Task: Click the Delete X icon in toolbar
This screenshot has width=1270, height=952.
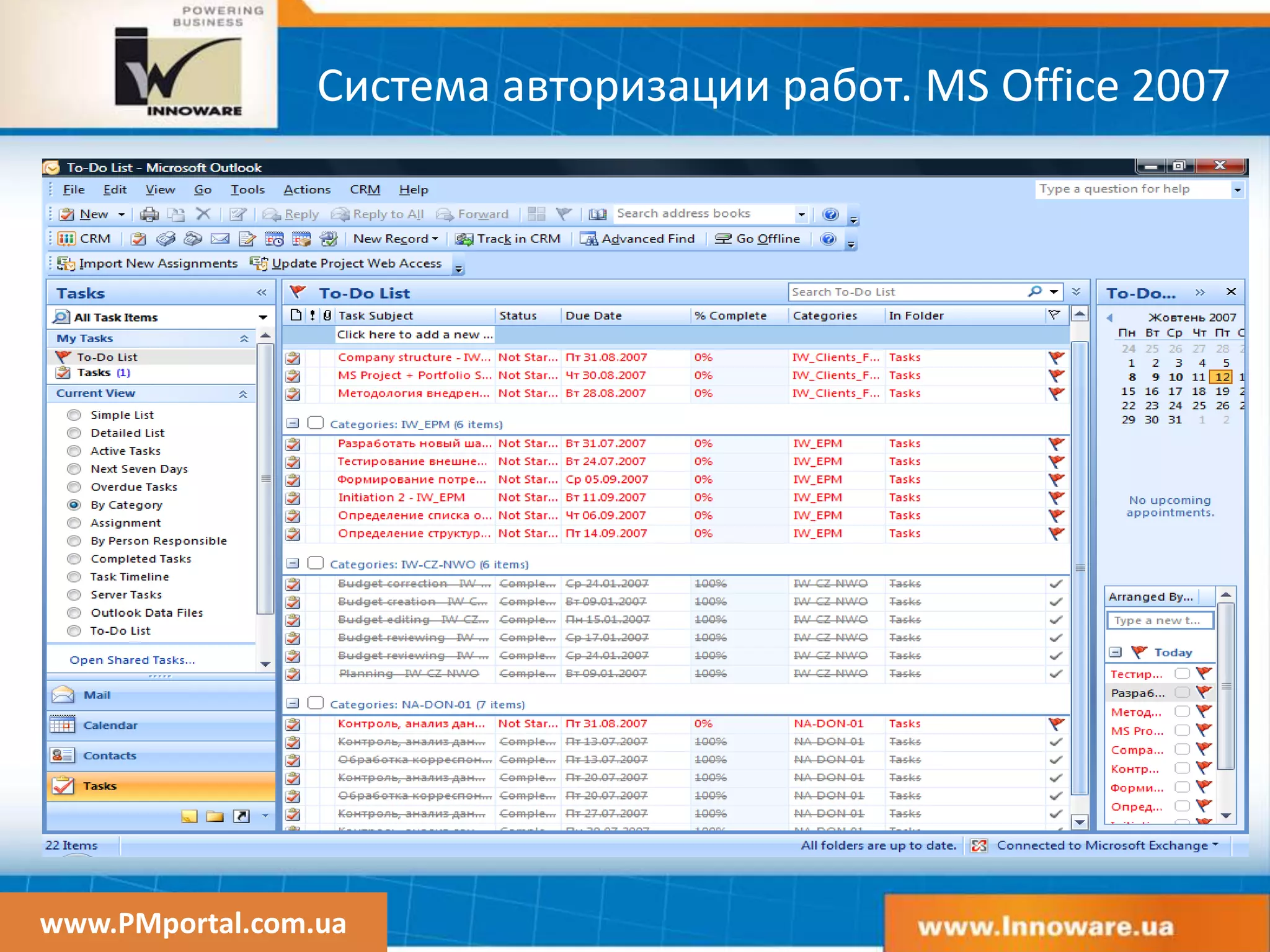Action: [203, 214]
